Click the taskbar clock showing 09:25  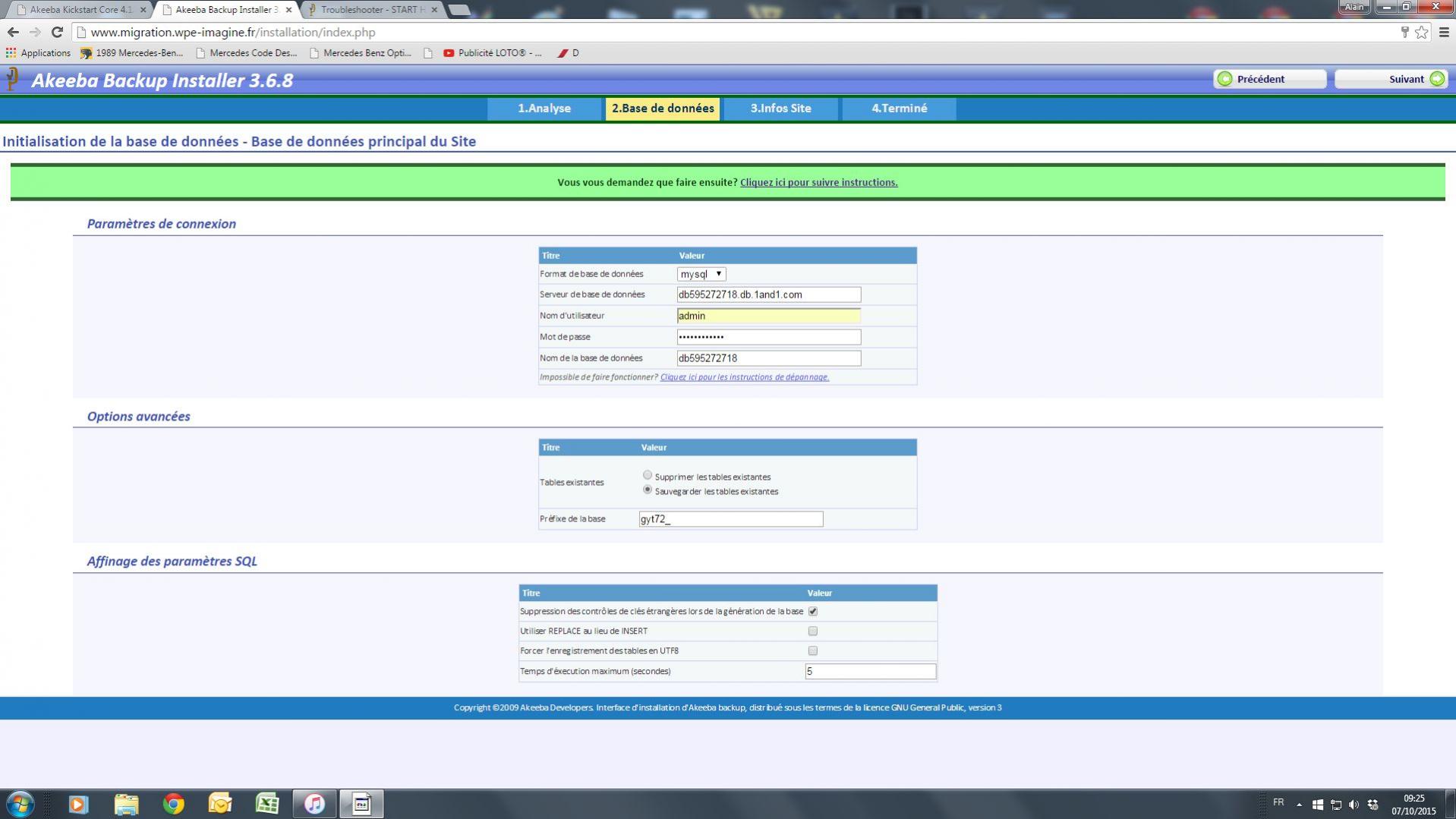click(x=1413, y=805)
